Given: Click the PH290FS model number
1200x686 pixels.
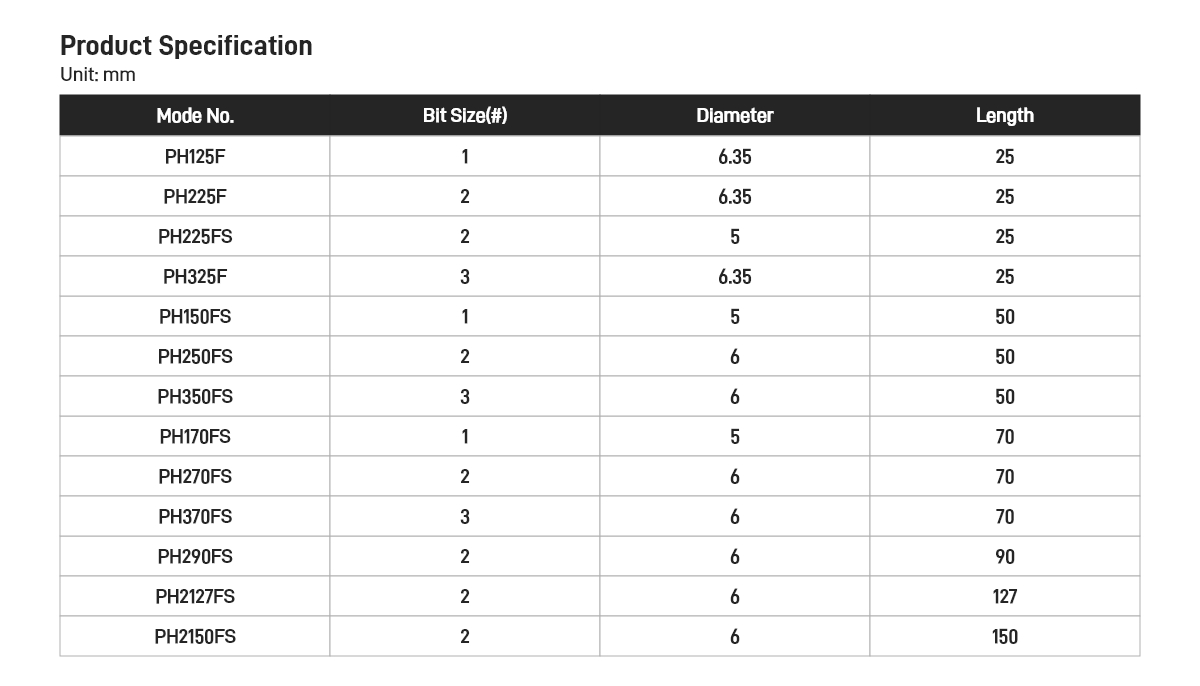Looking at the screenshot, I should [x=195, y=557].
